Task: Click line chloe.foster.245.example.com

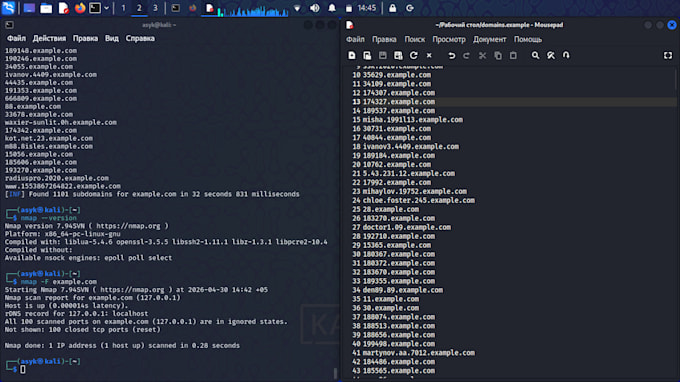Action: 418,200
